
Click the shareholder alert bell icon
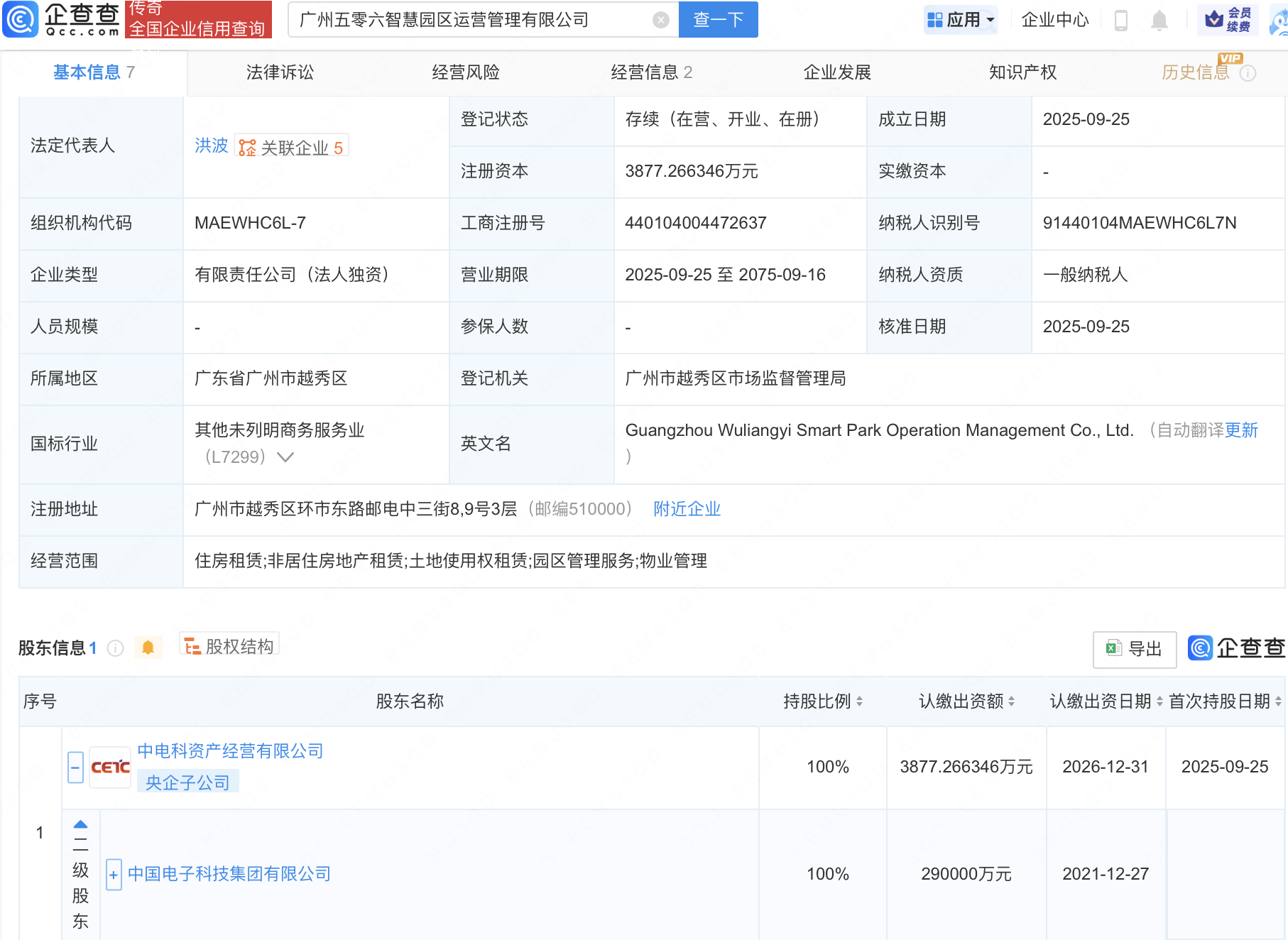click(x=148, y=647)
